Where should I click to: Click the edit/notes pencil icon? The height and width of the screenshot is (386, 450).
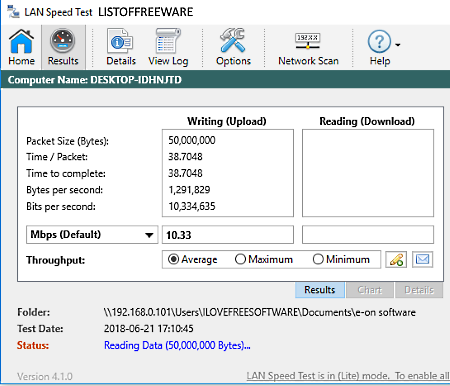pyautogui.click(x=396, y=259)
